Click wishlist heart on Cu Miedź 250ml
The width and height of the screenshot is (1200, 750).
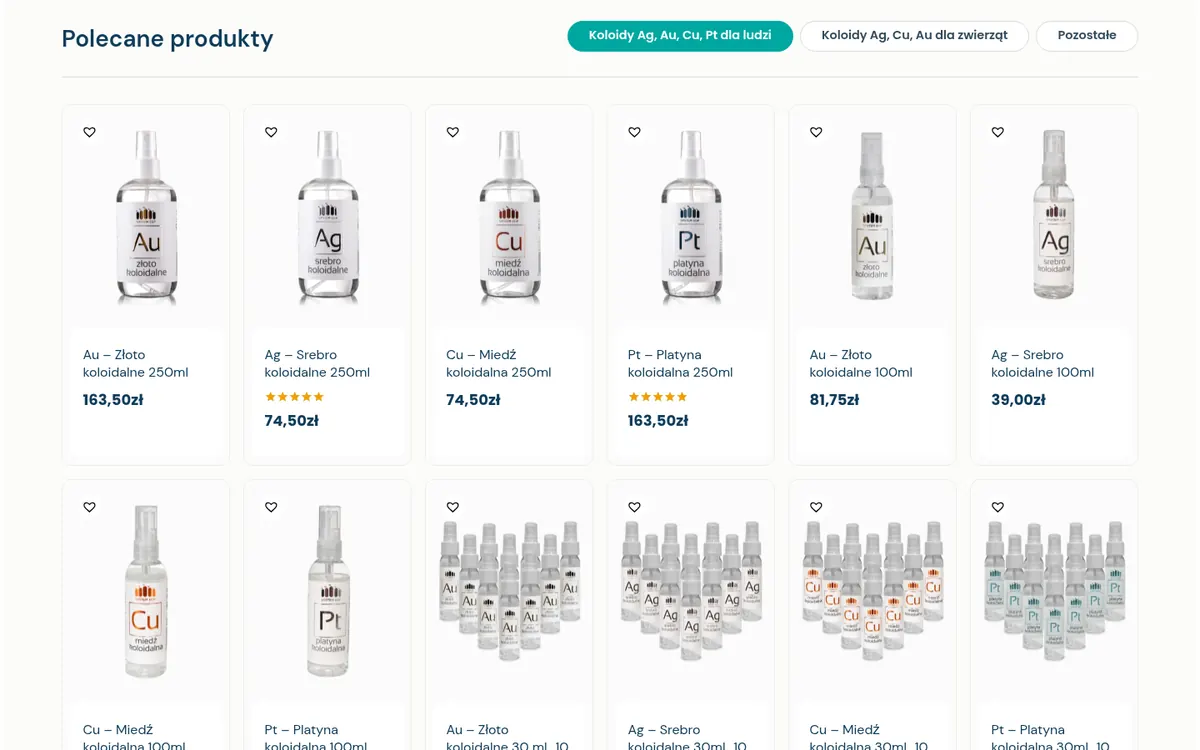point(453,132)
